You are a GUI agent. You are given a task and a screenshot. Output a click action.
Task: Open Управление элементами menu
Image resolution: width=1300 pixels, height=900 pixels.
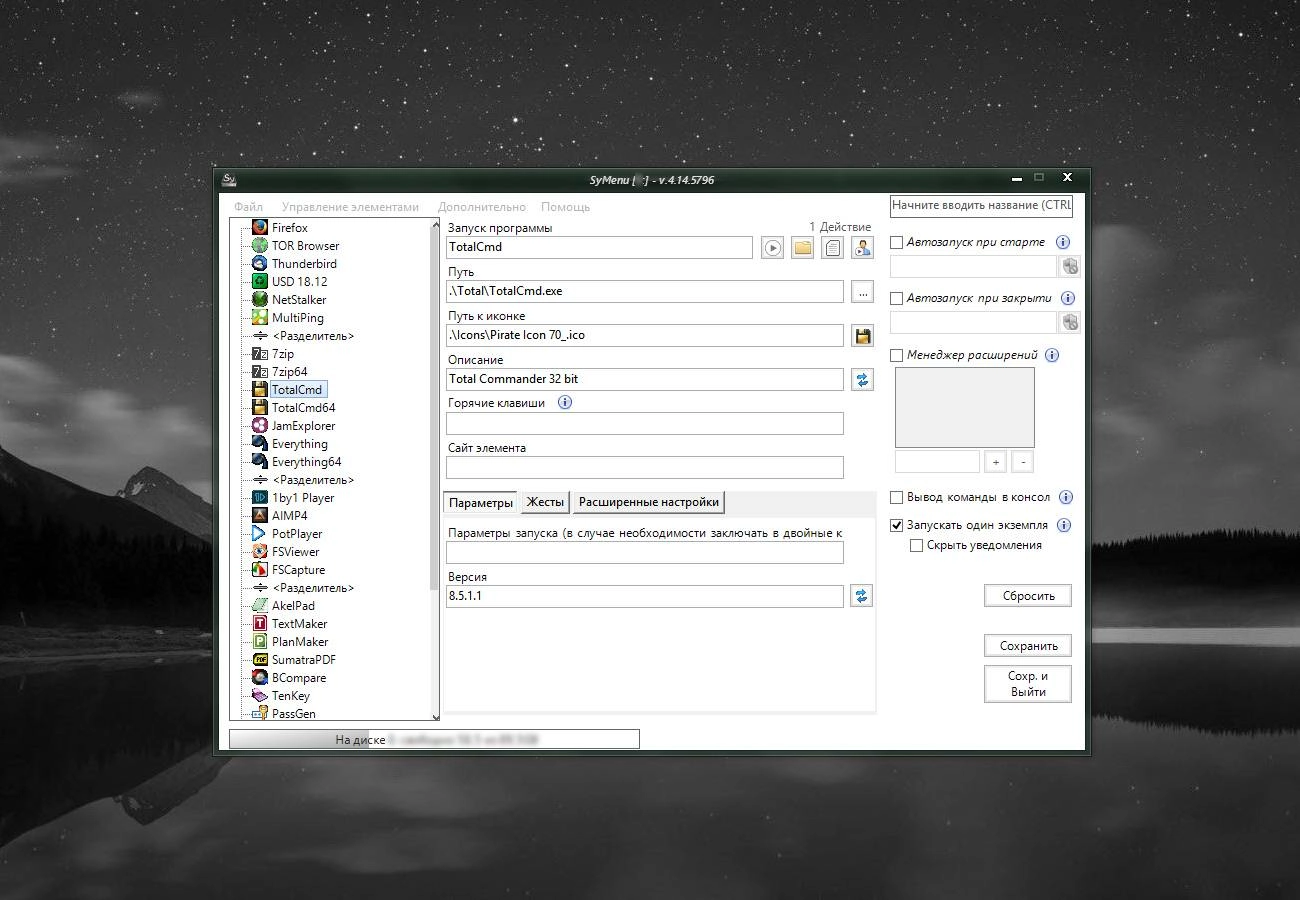point(351,207)
